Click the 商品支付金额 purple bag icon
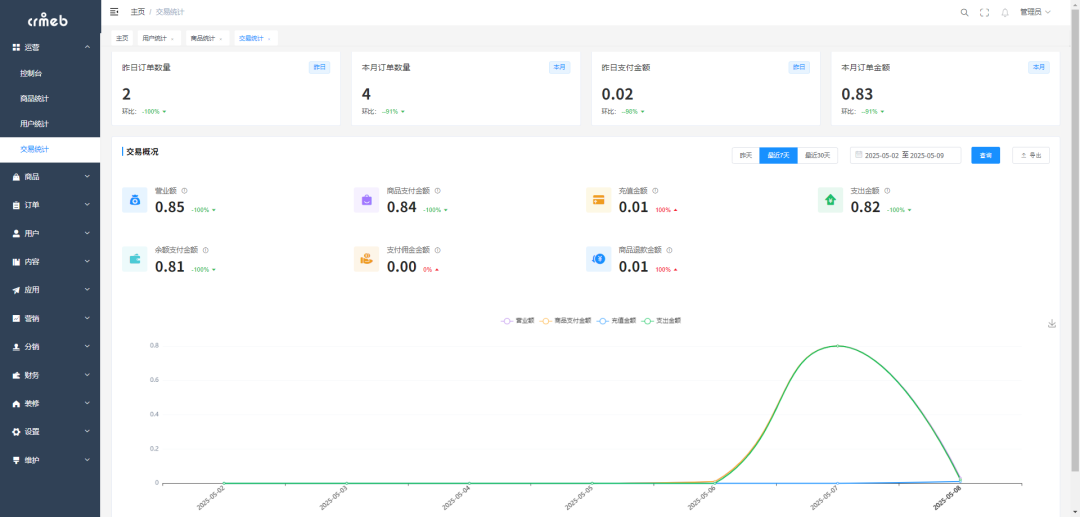The height and width of the screenshot is (517, 1080). 367,200
